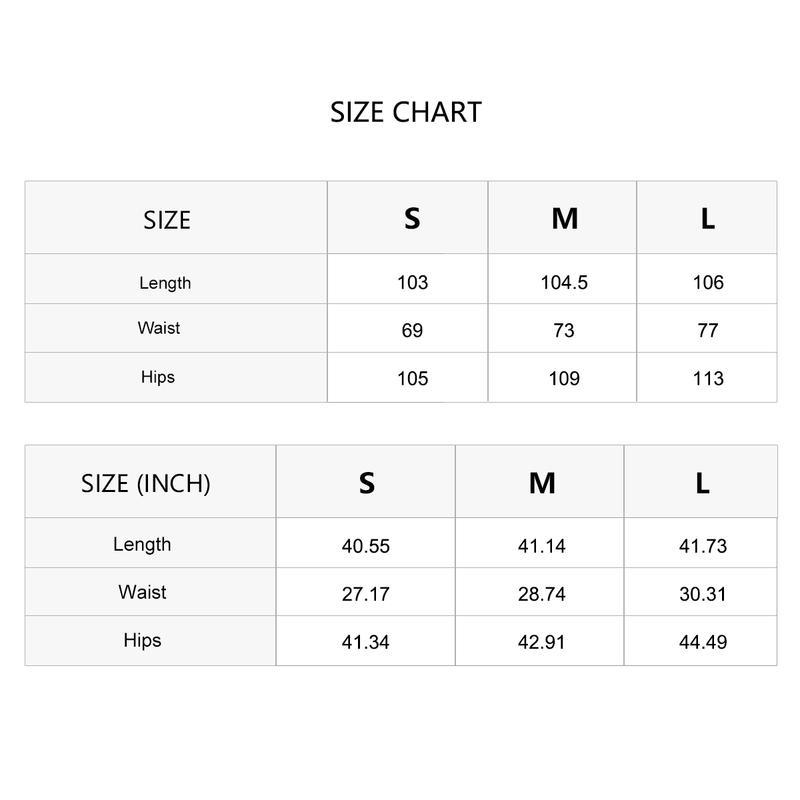
Task: Click the hips value 44.49
Action: (x=703, y=642)
